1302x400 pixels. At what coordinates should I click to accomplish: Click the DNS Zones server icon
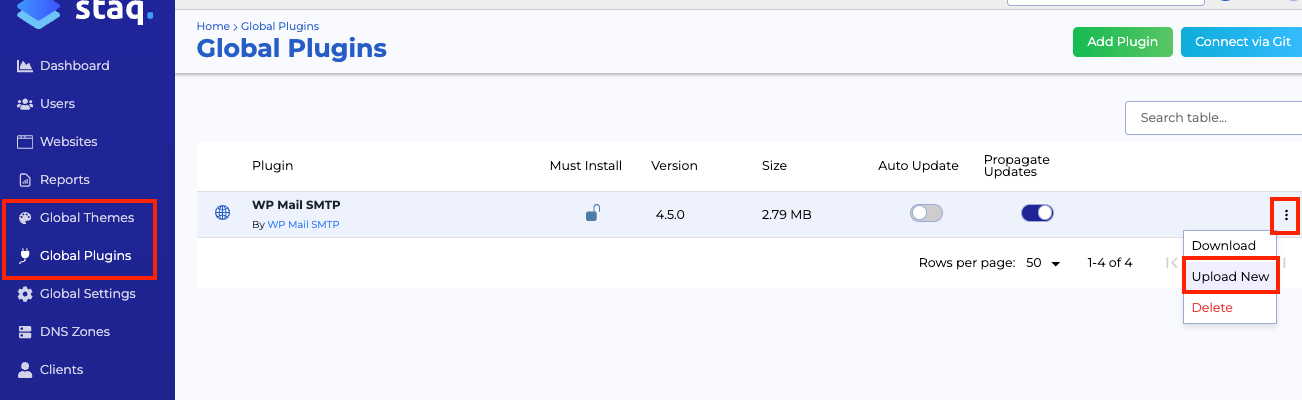26,332
